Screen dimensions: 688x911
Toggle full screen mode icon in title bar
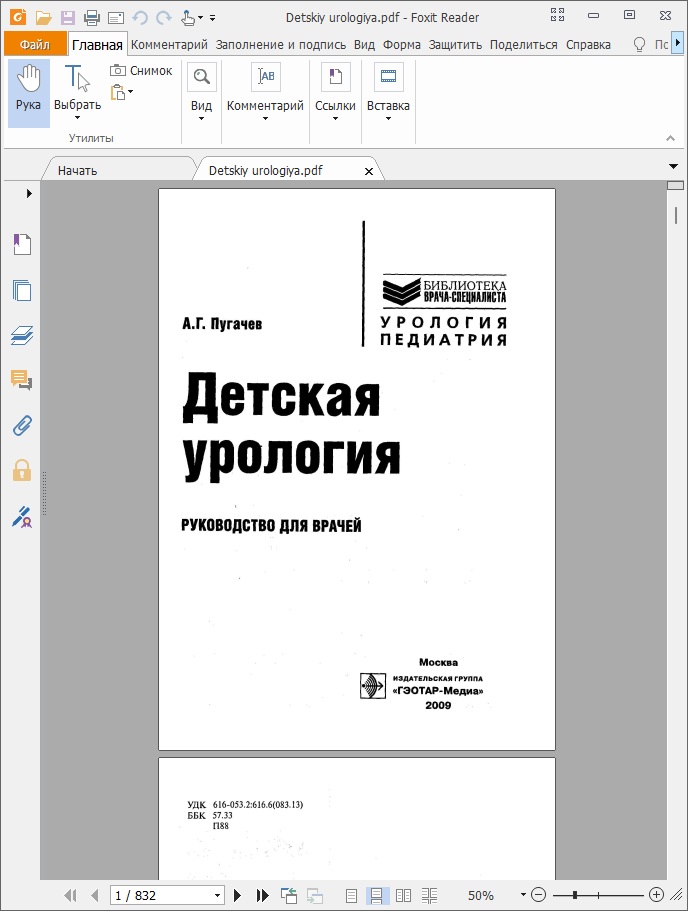[557, 15]
